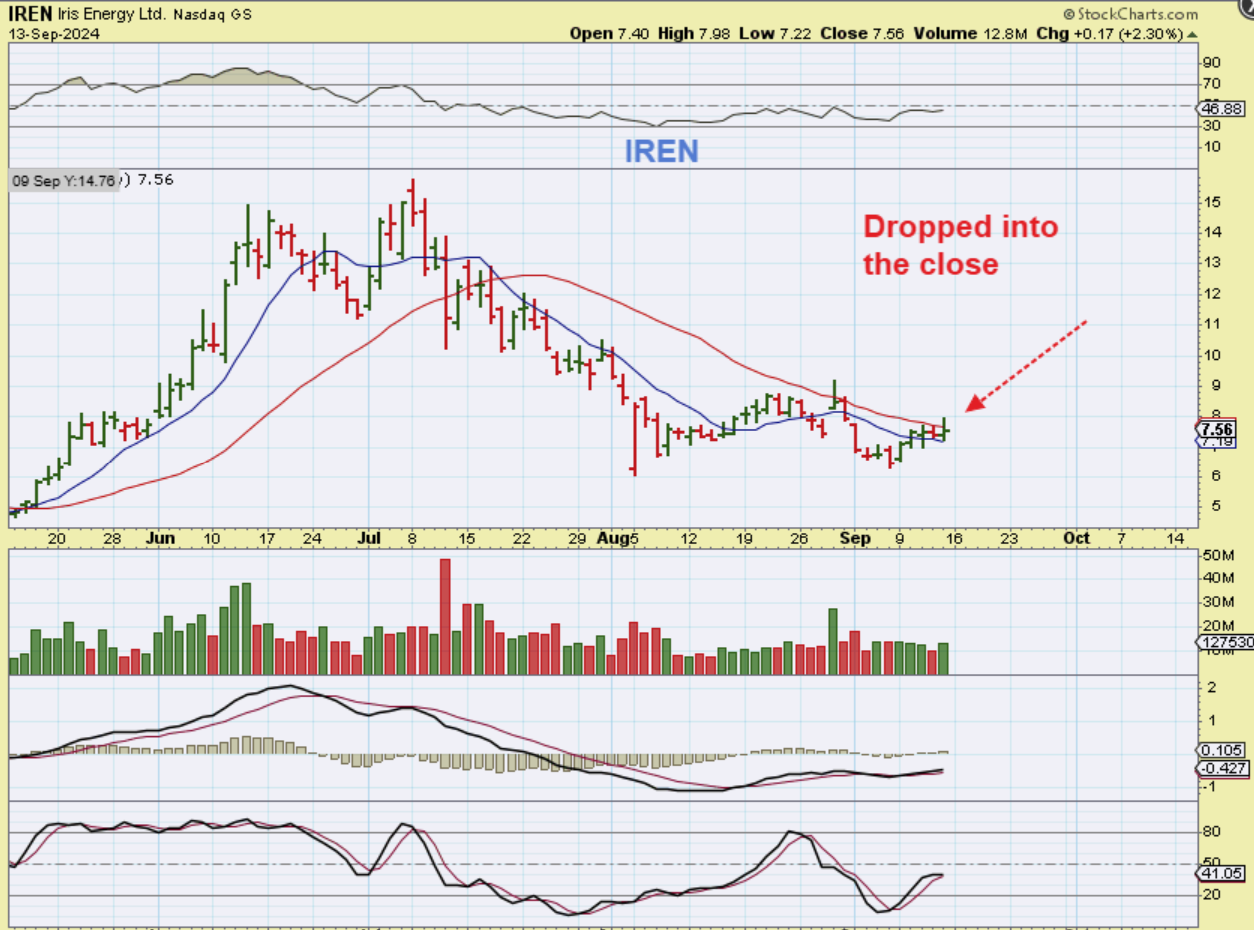Screen dimensions: 1254x930
Task: Click the Low 7.22 value
Action: coord(776,33)
